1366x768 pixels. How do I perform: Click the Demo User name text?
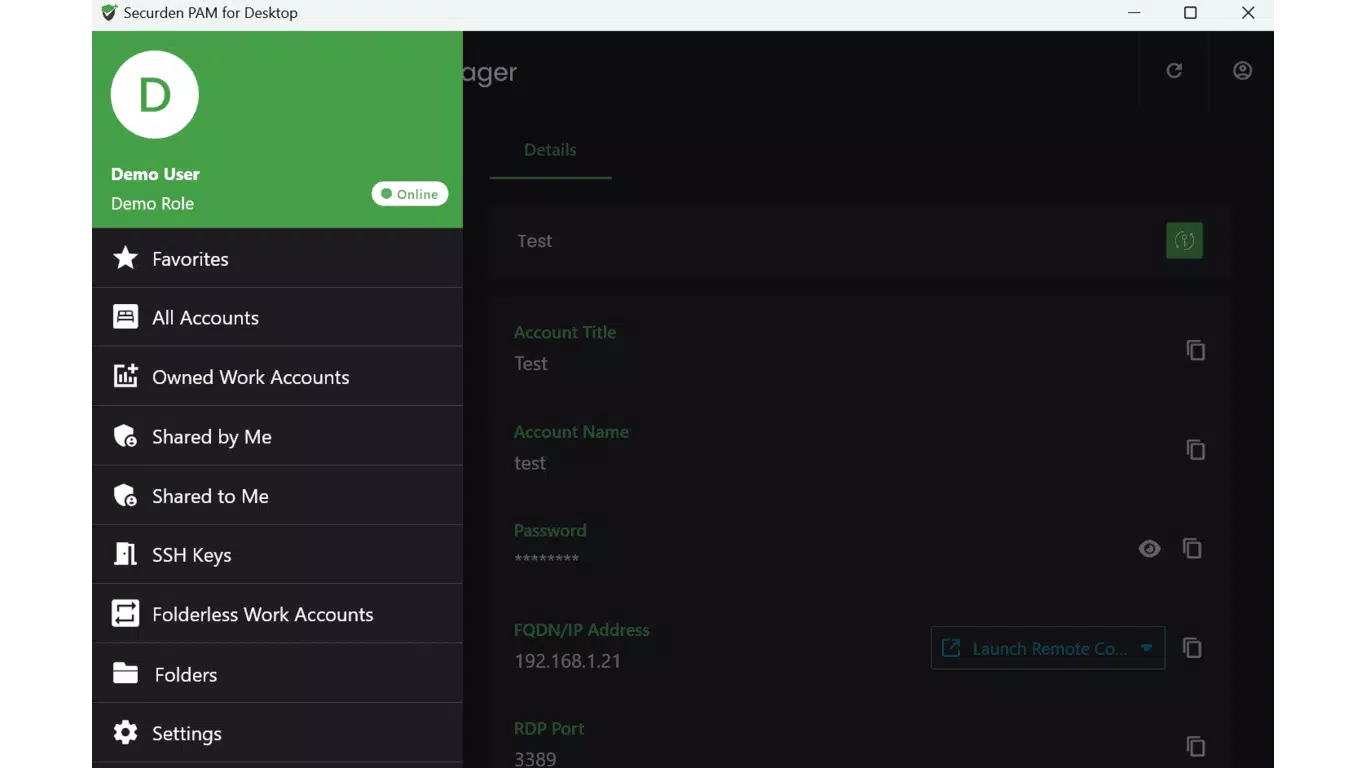click(155, 174)
